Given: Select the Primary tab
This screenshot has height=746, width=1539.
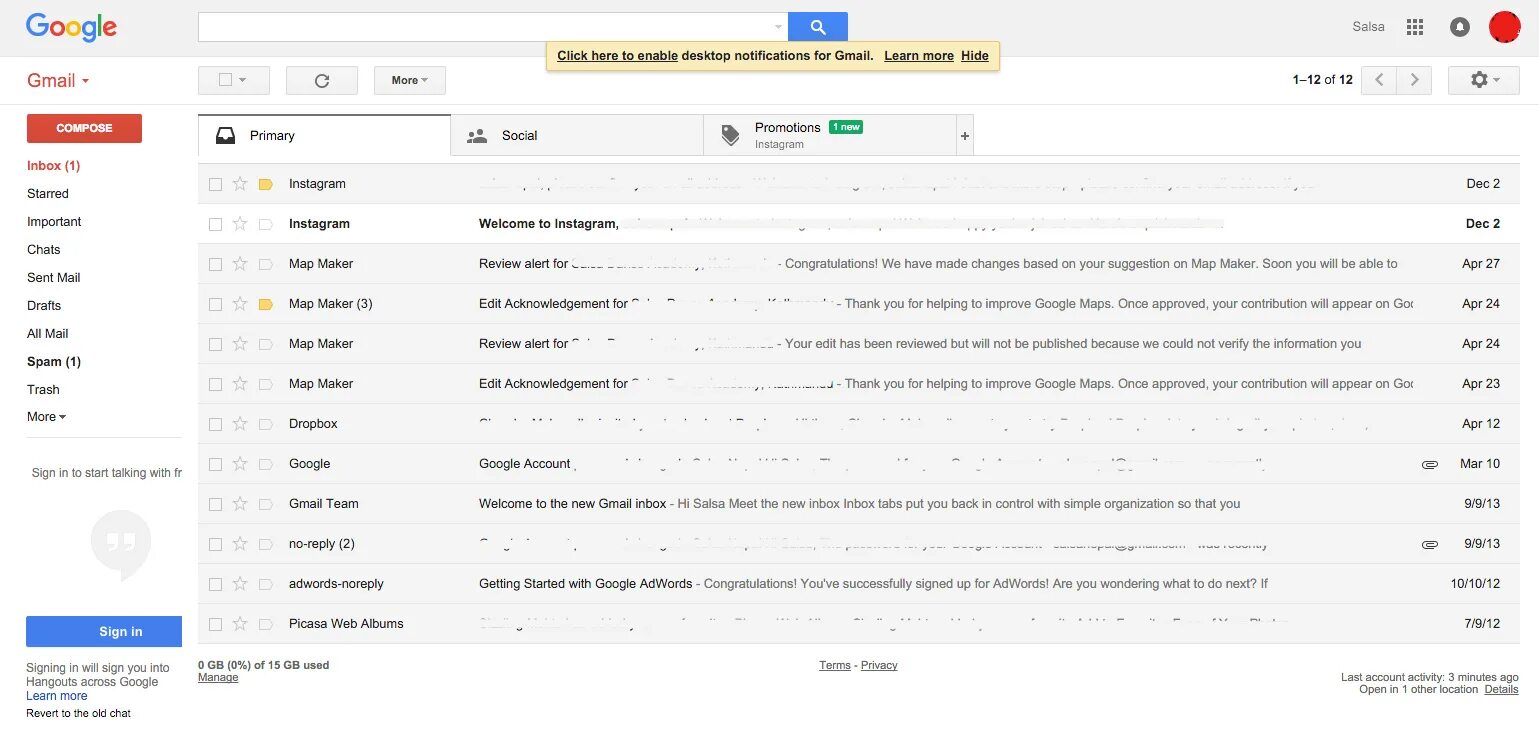Looking at the screenshot, I should (x=324, y=135).
